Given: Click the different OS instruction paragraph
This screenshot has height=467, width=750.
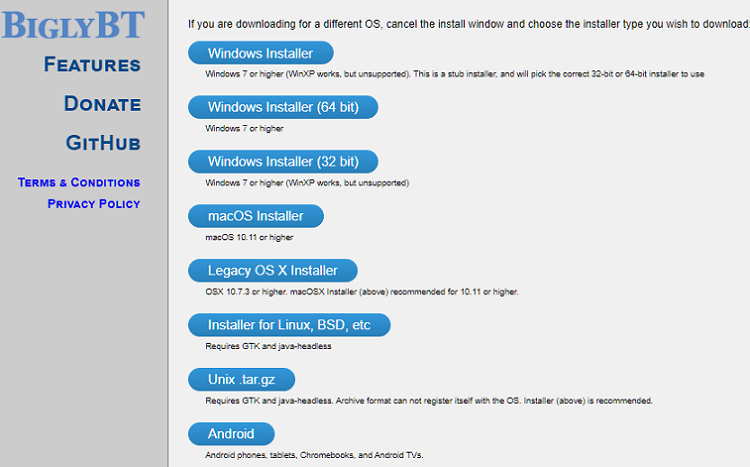Looking at the screenshot, I should [469, 24].
